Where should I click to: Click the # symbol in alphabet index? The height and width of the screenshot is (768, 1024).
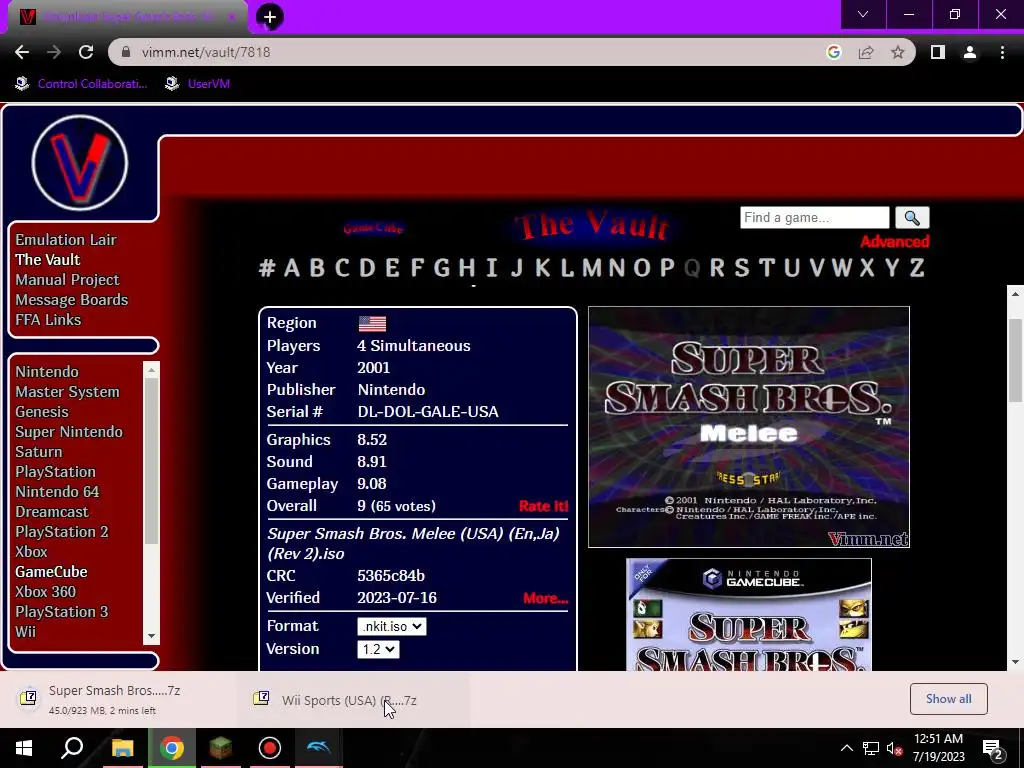coord(266,268)
